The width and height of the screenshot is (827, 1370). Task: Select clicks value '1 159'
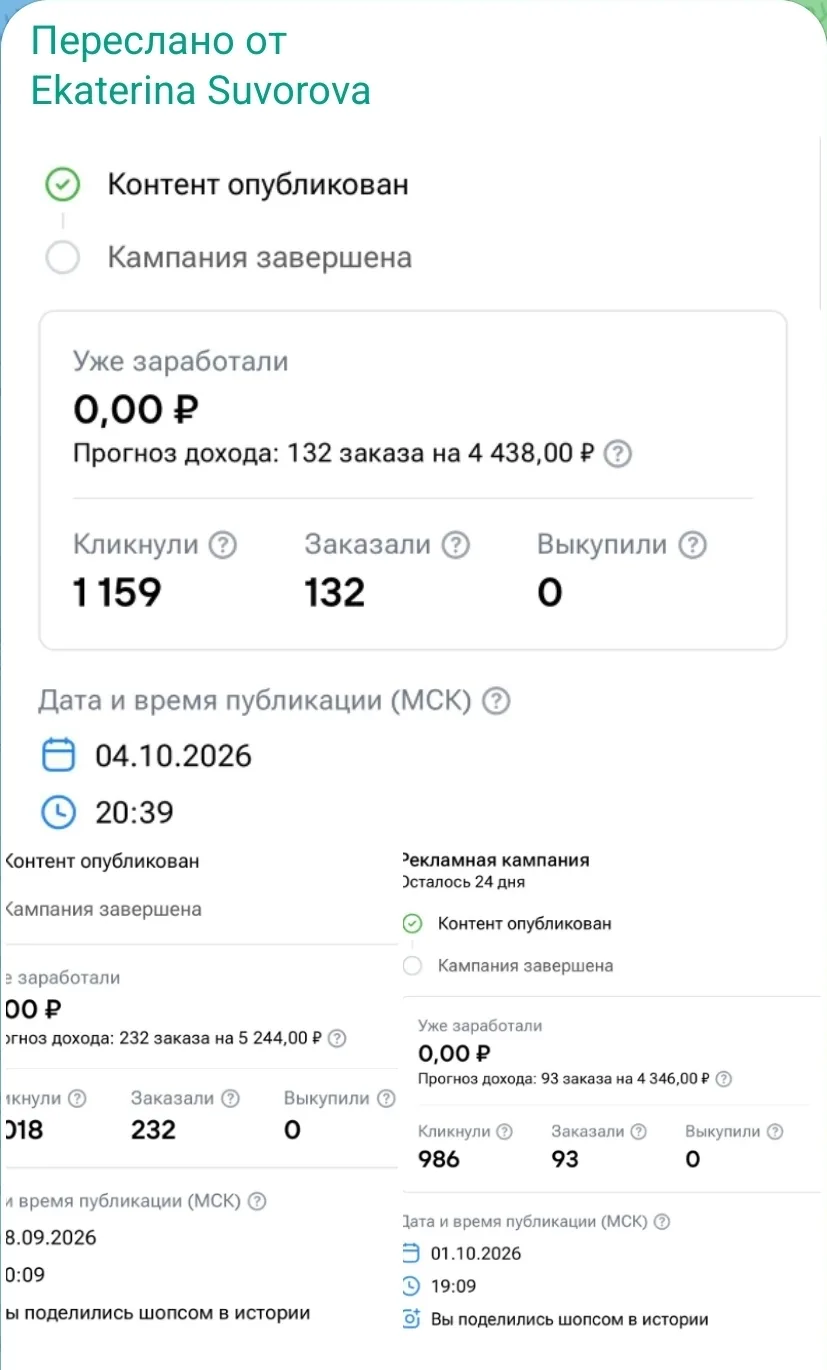point(117,593)
